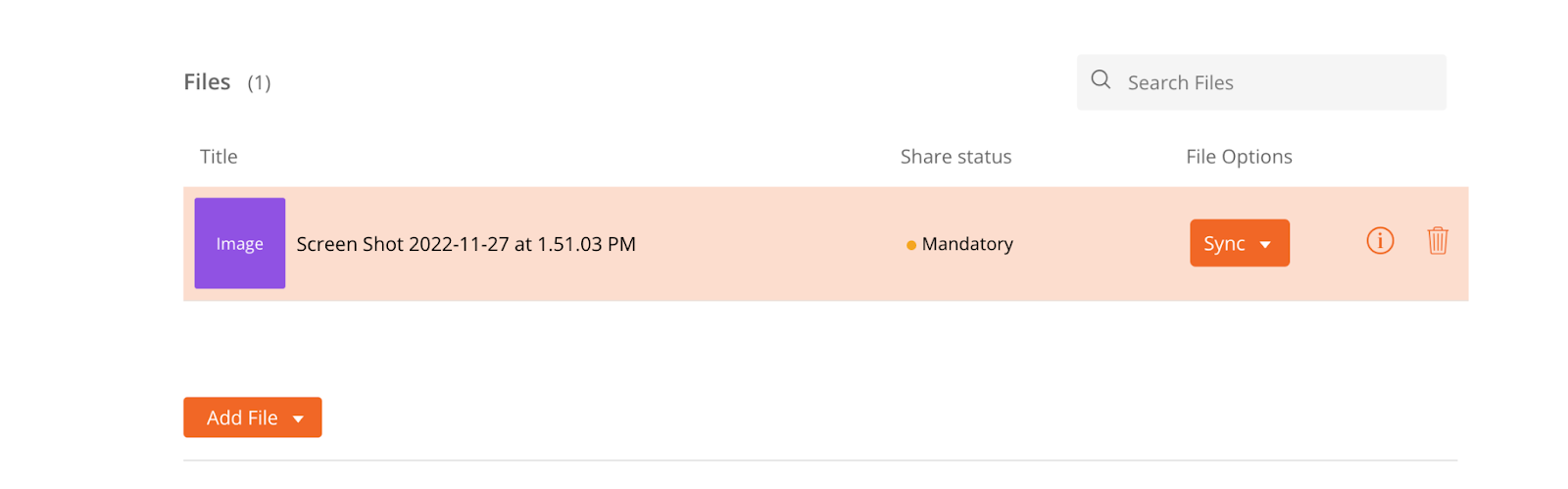Sort by the Title column header
Screen dimensions: 1568x489
coord(219,157)
